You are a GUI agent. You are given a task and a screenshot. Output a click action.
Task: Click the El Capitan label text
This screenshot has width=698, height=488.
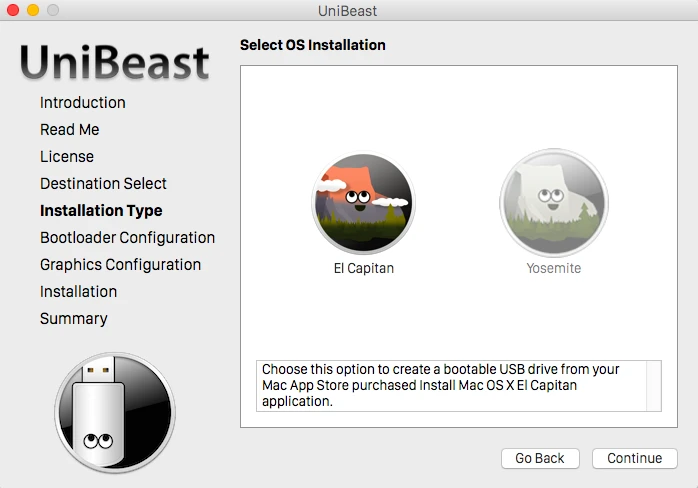pos(363,268)
